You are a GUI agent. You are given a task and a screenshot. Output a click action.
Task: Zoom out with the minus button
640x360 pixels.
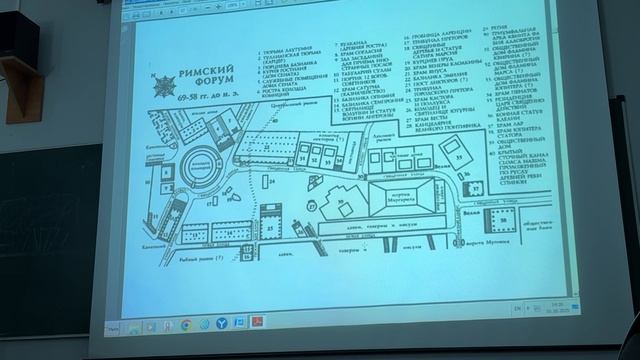tap(208, 7)
